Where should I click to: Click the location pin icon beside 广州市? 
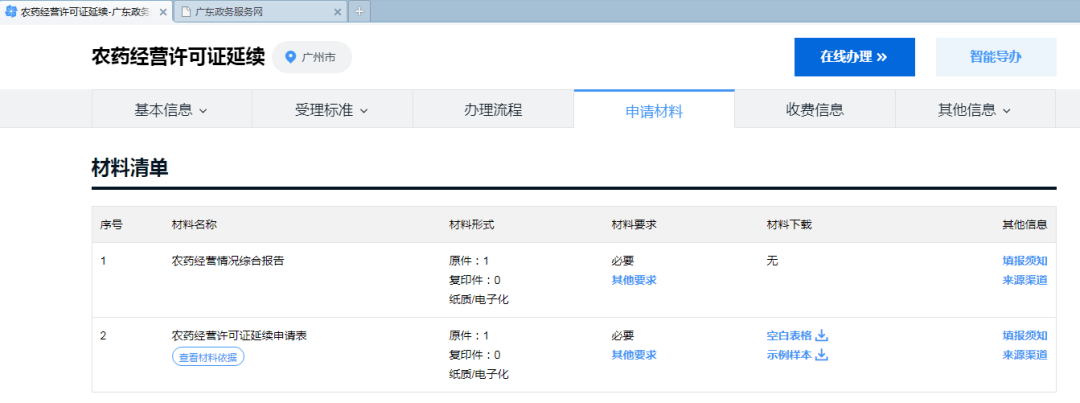coord(291,57)
